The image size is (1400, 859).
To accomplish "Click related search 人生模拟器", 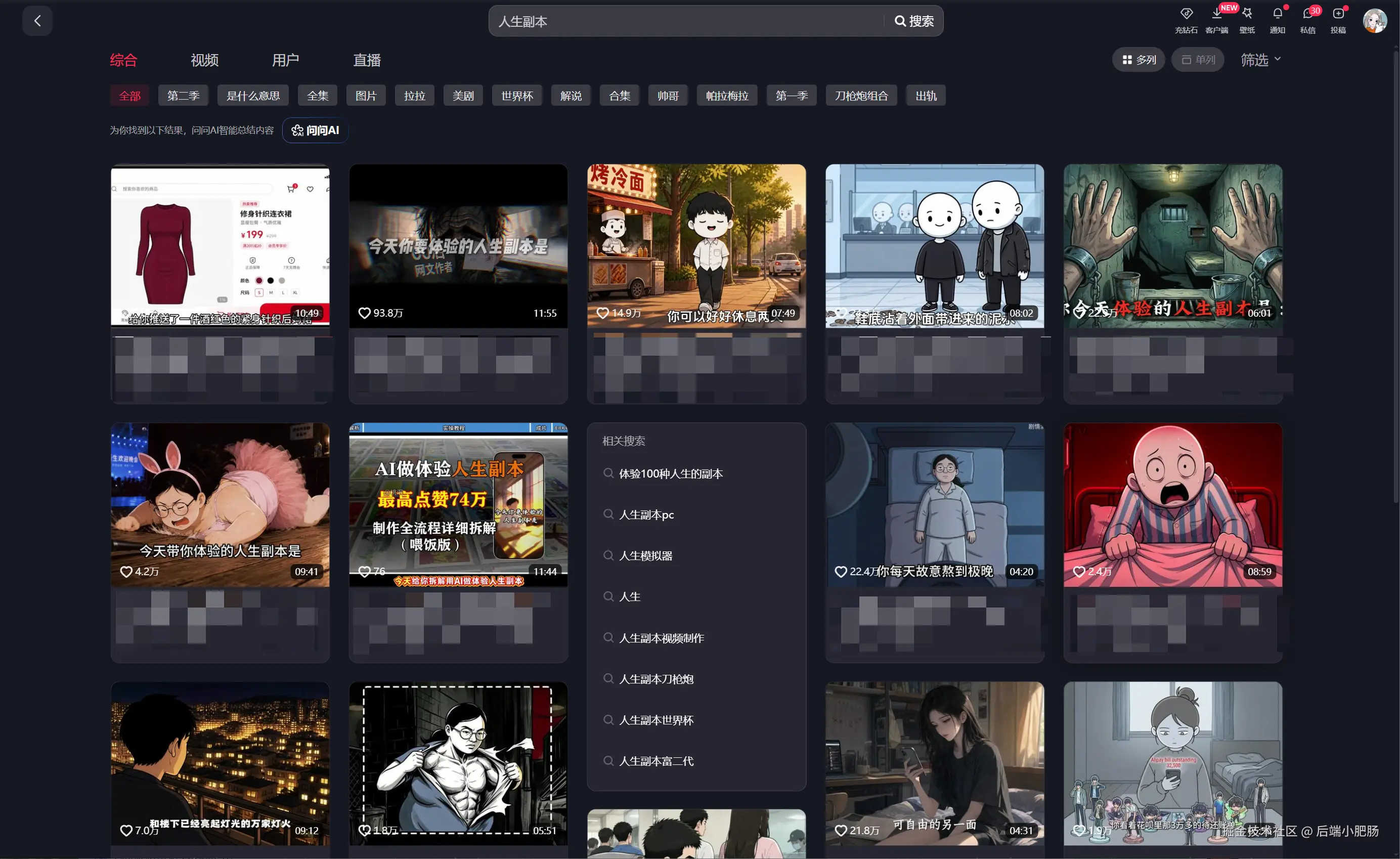I will coord(645,555).
